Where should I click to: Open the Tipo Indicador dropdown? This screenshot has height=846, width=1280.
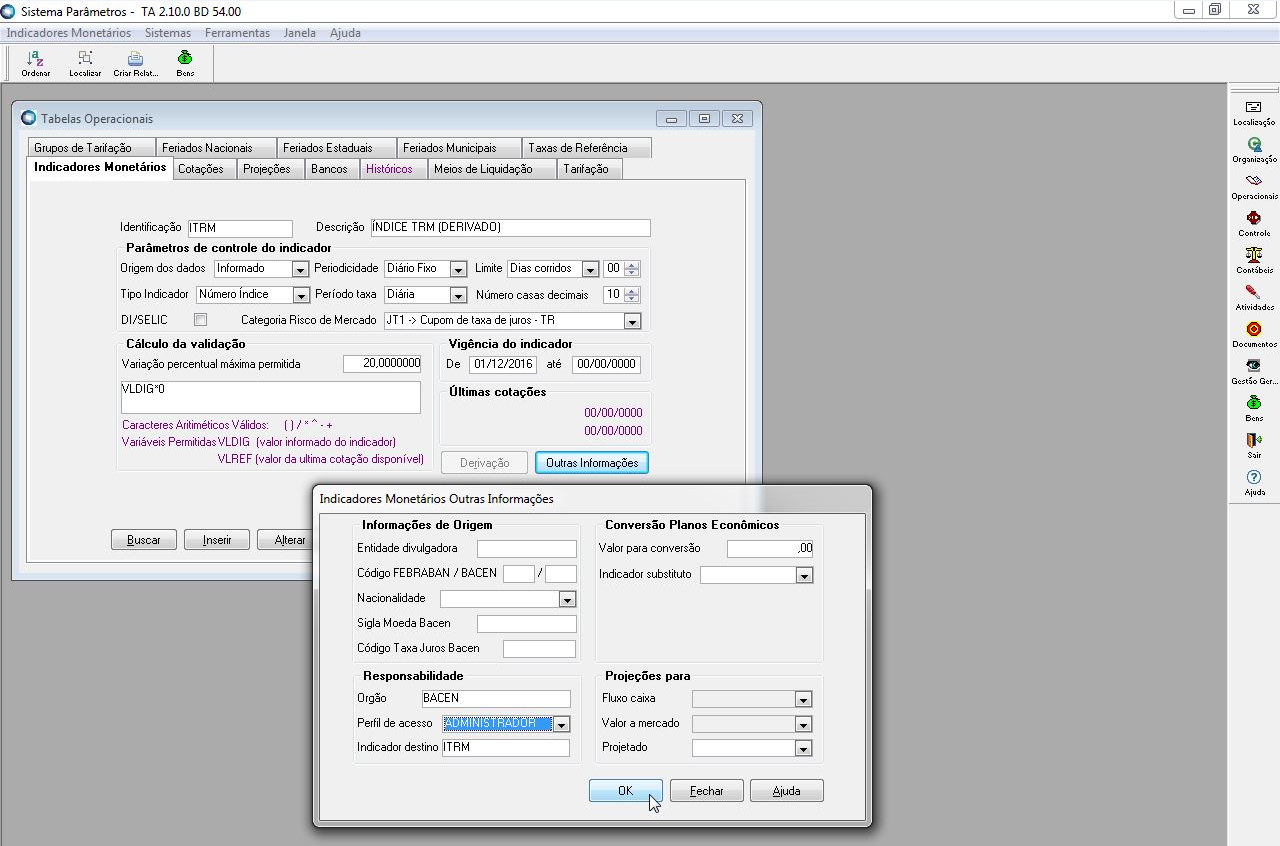click(301, 295)
